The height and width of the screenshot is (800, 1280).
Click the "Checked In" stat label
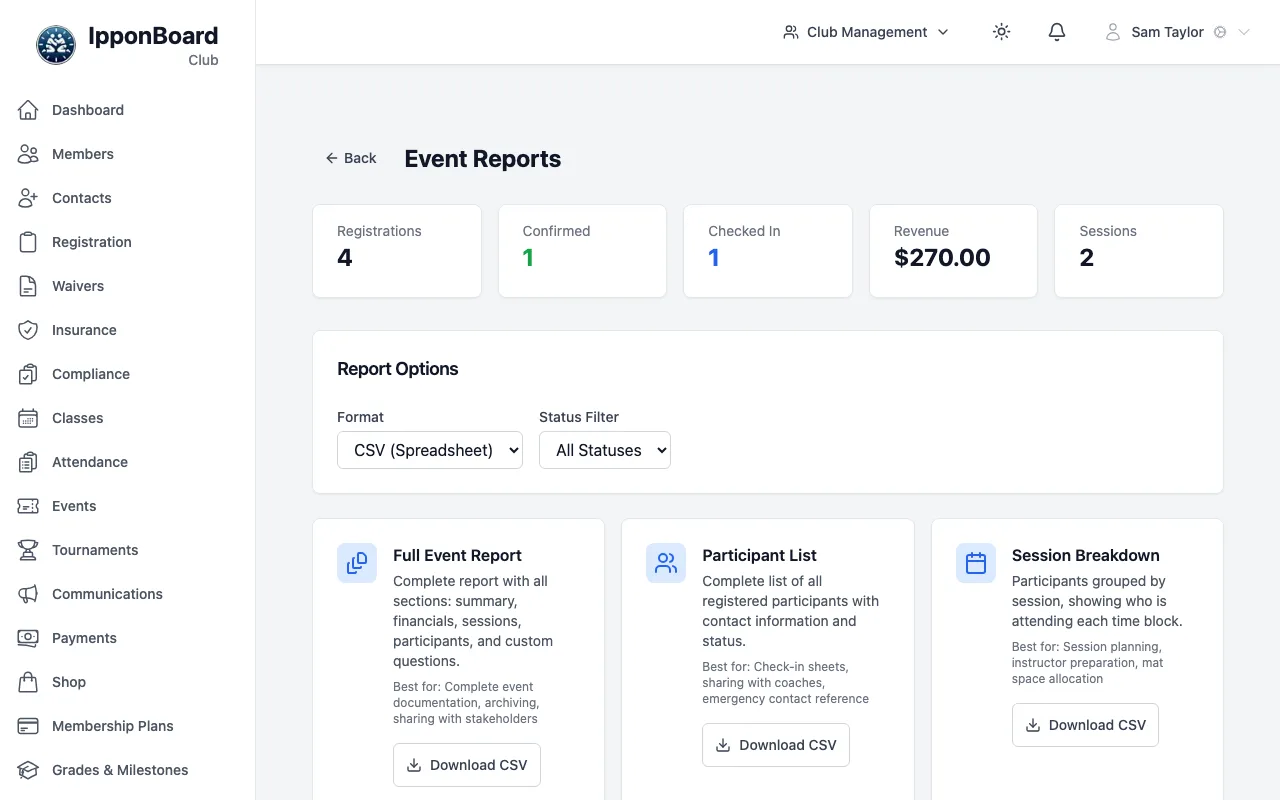click(744, 231)
